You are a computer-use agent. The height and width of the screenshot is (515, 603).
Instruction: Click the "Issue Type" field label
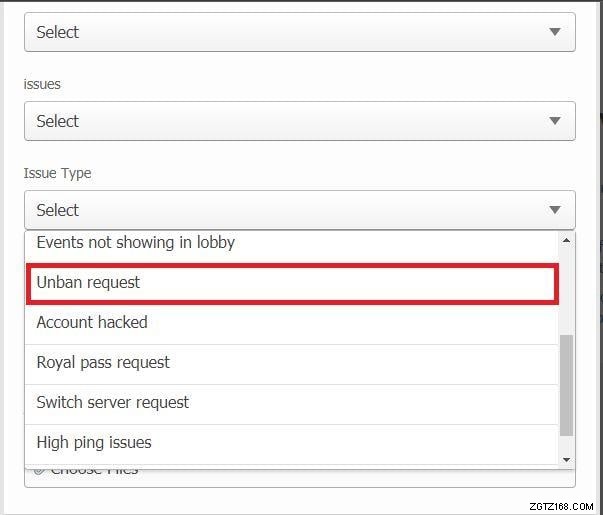[x=57, y=173]
